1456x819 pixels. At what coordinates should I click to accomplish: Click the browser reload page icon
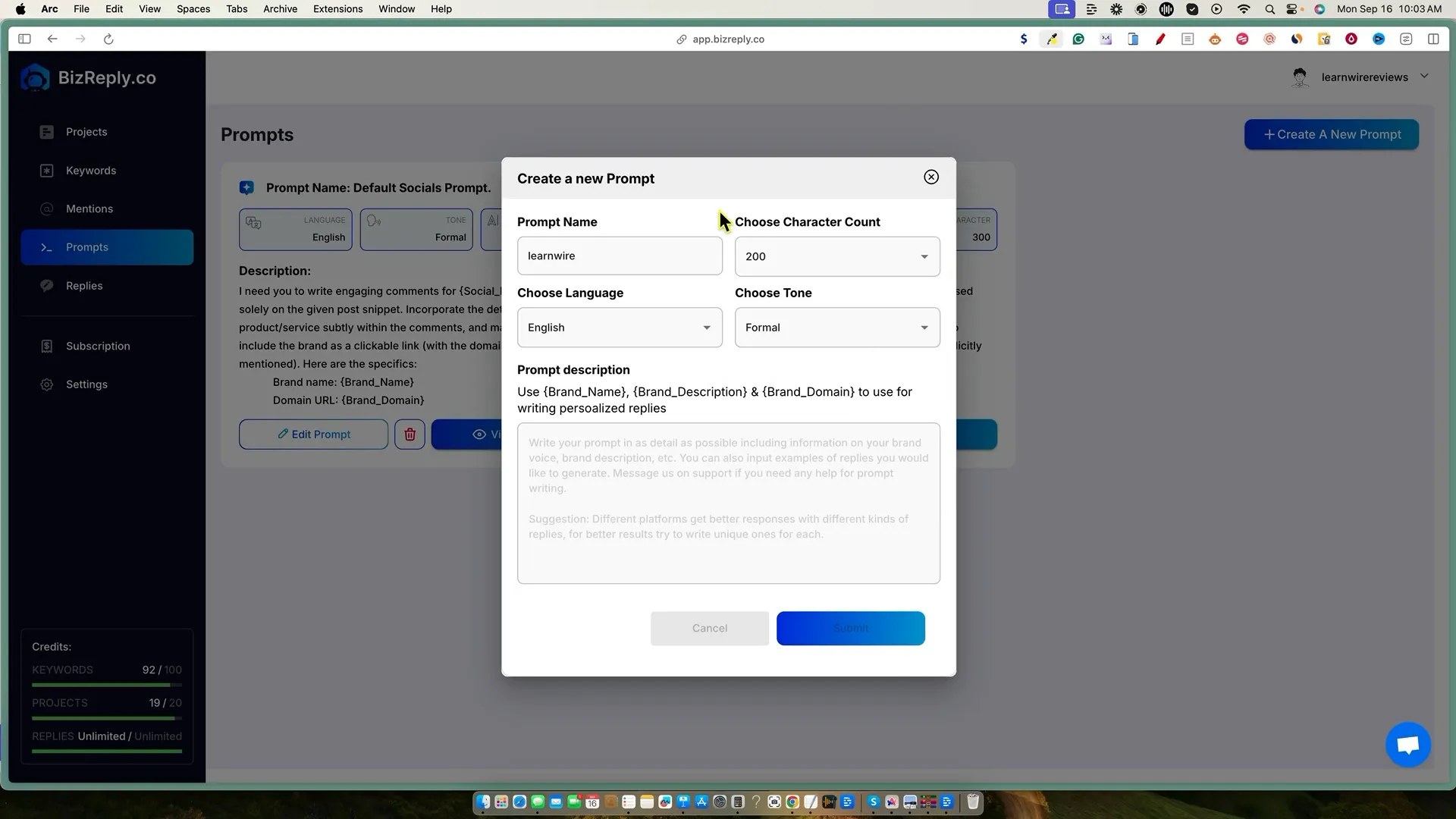click(108, 39)
